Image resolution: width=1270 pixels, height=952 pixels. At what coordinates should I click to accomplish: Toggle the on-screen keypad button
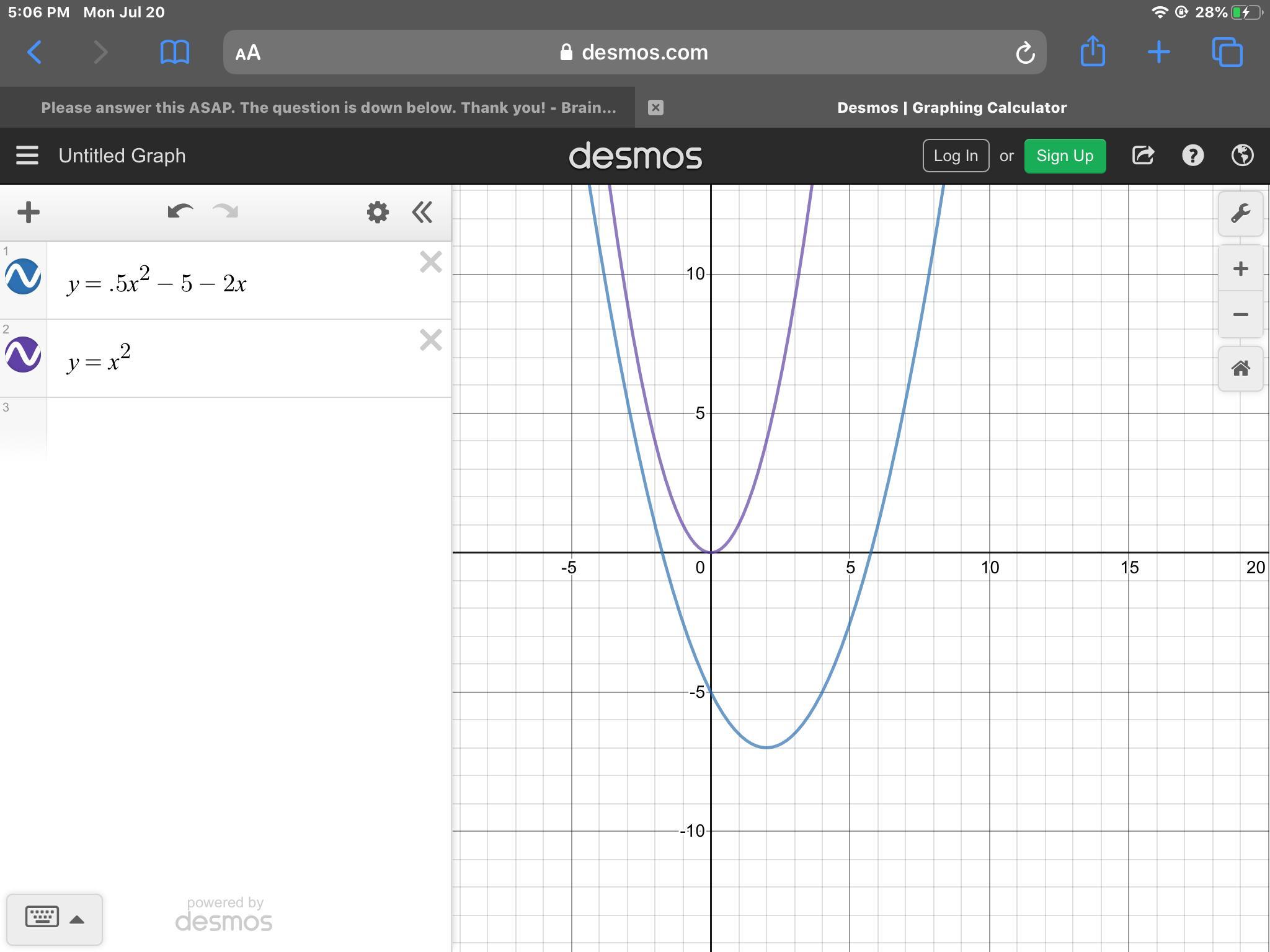click(54, 919)
